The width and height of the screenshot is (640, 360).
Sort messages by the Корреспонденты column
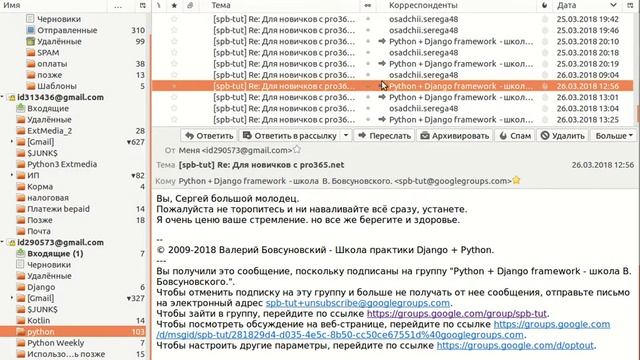tap(423, 5)
